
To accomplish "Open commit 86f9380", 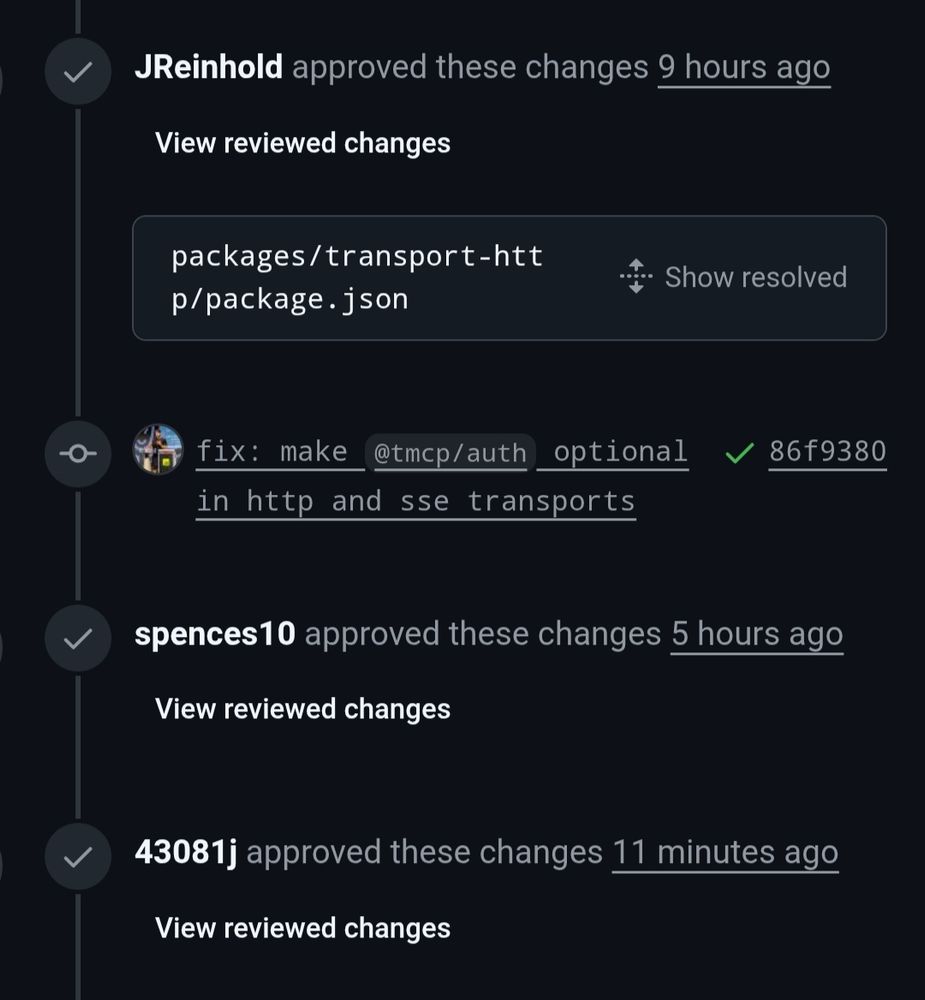I will [827, 451].
